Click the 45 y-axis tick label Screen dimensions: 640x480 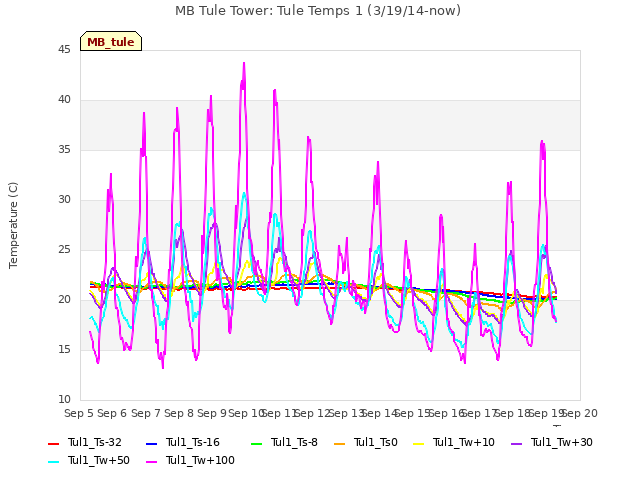[x=64, y=50]
